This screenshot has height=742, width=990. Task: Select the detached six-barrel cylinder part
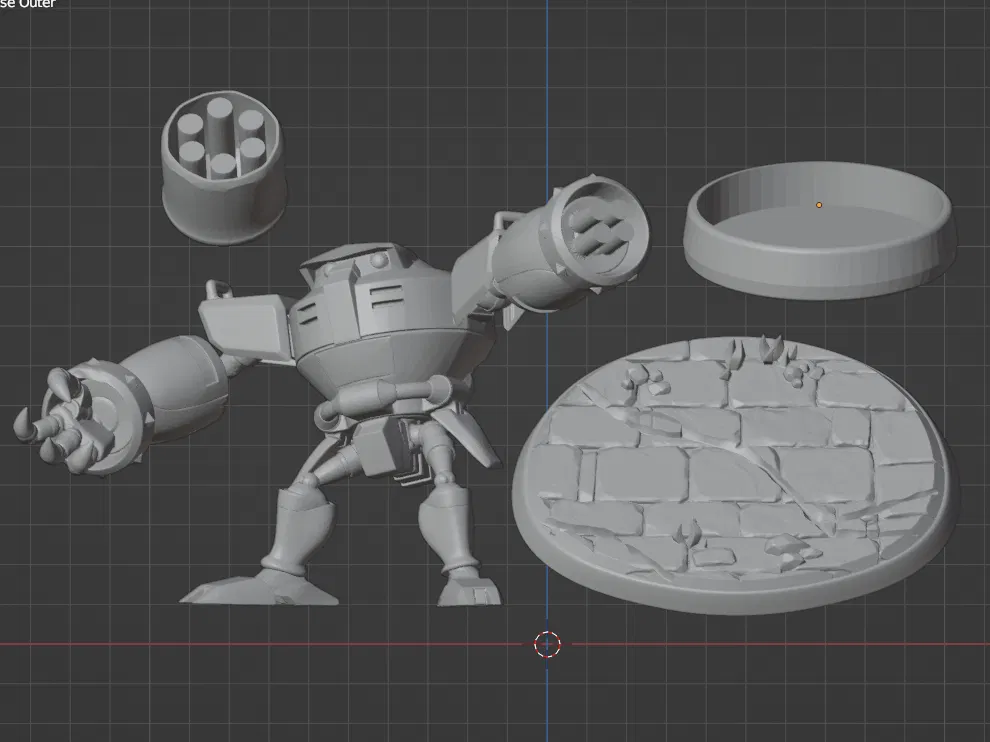pyautogui.click(x=222, y=167)
